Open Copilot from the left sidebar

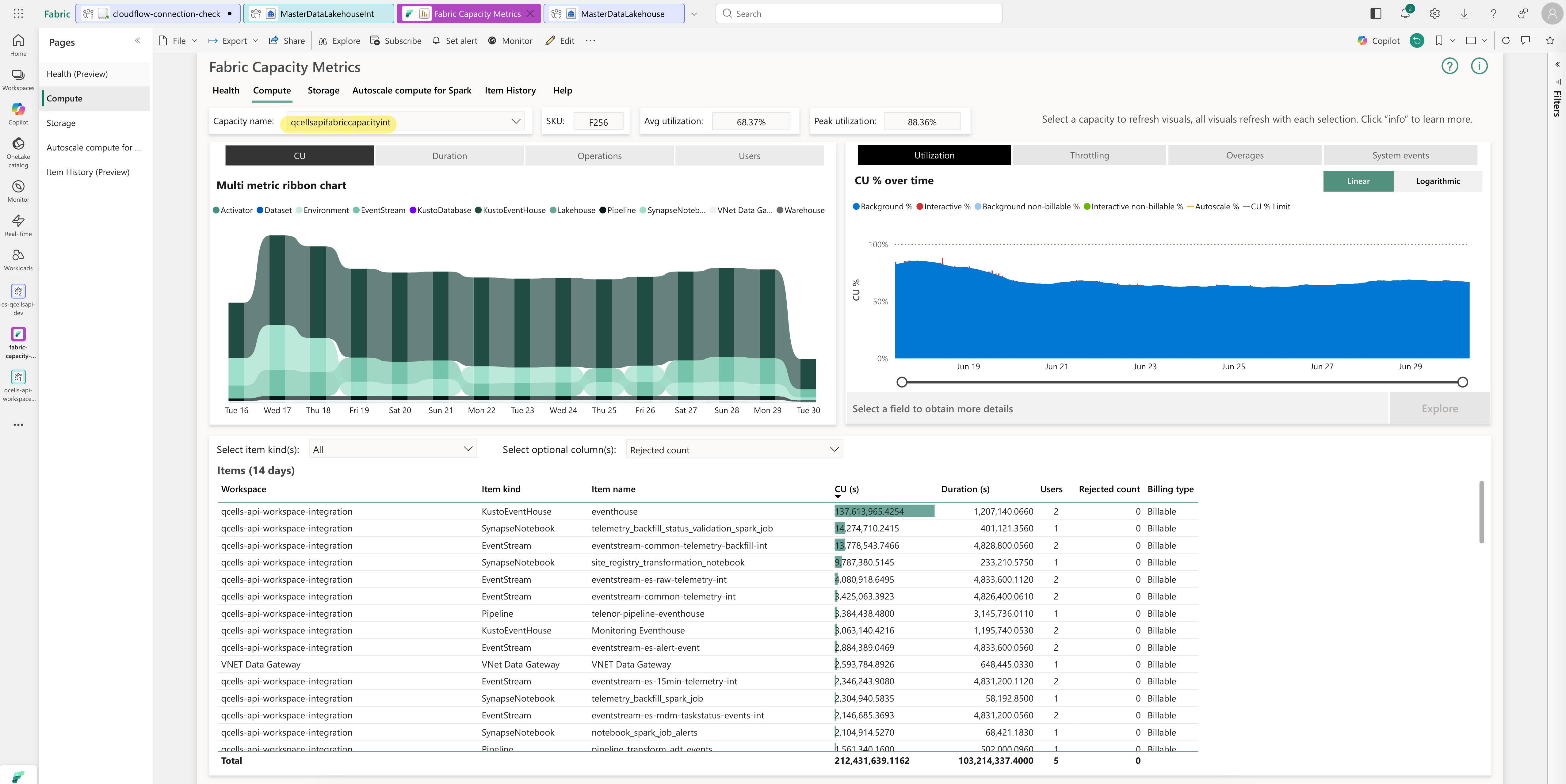(x=18, y=114)
